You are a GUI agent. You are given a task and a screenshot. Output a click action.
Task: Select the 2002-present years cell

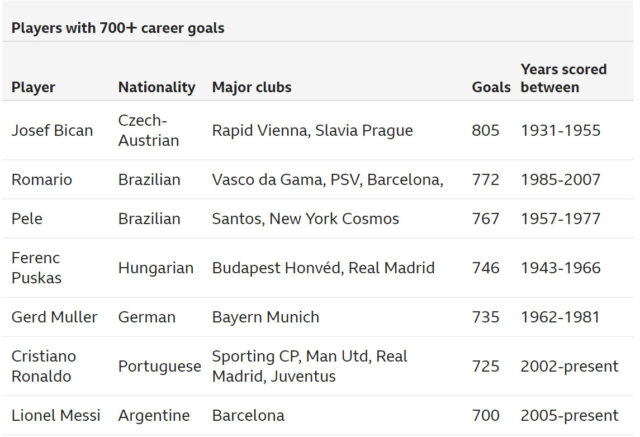569,366
